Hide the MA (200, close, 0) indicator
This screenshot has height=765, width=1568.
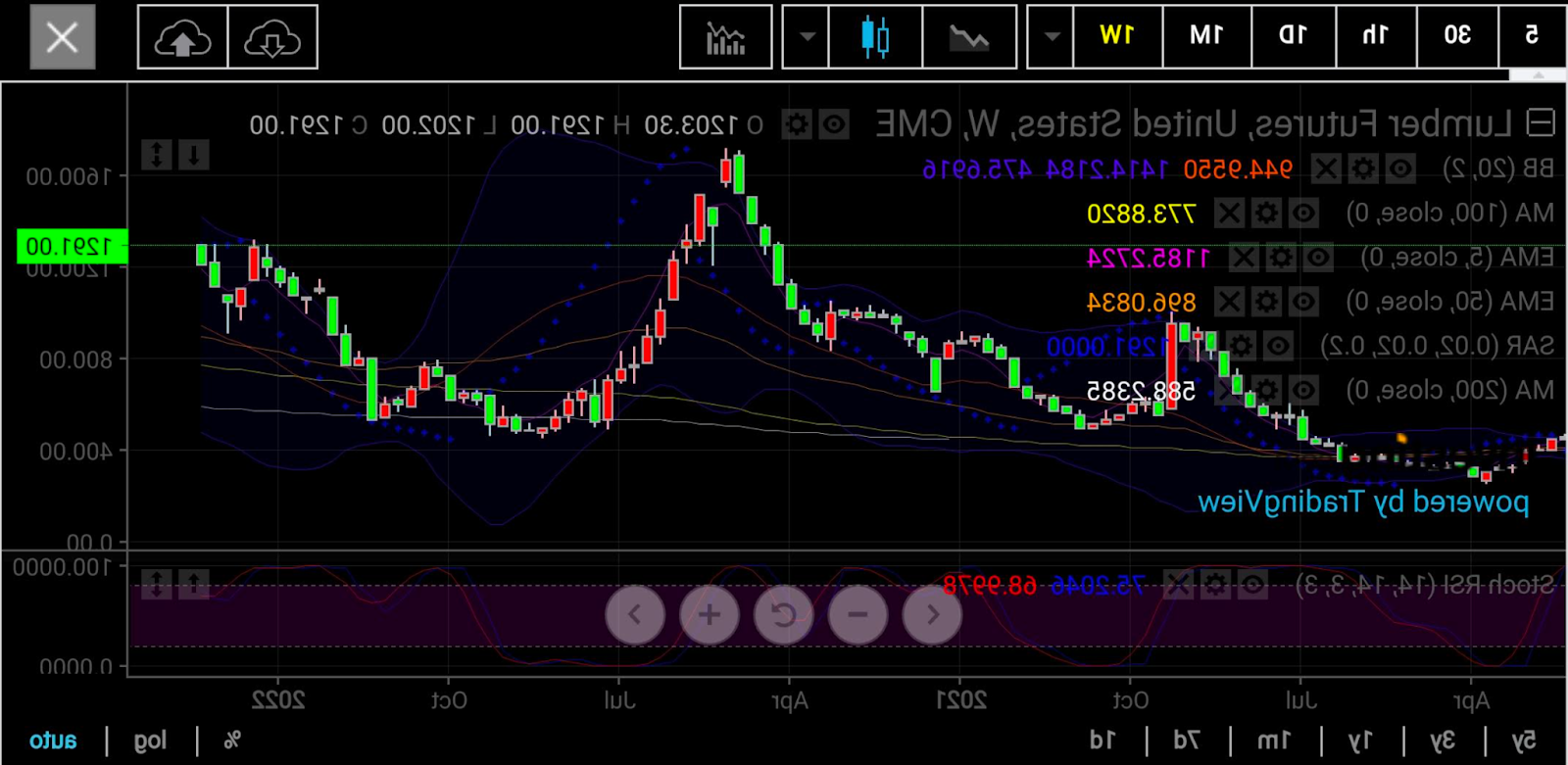coord(1303,390)
